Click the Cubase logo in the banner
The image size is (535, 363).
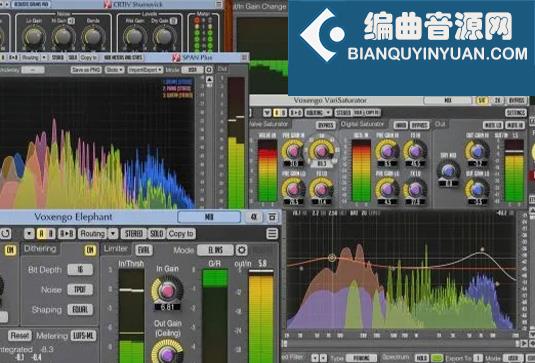(323, 35)
